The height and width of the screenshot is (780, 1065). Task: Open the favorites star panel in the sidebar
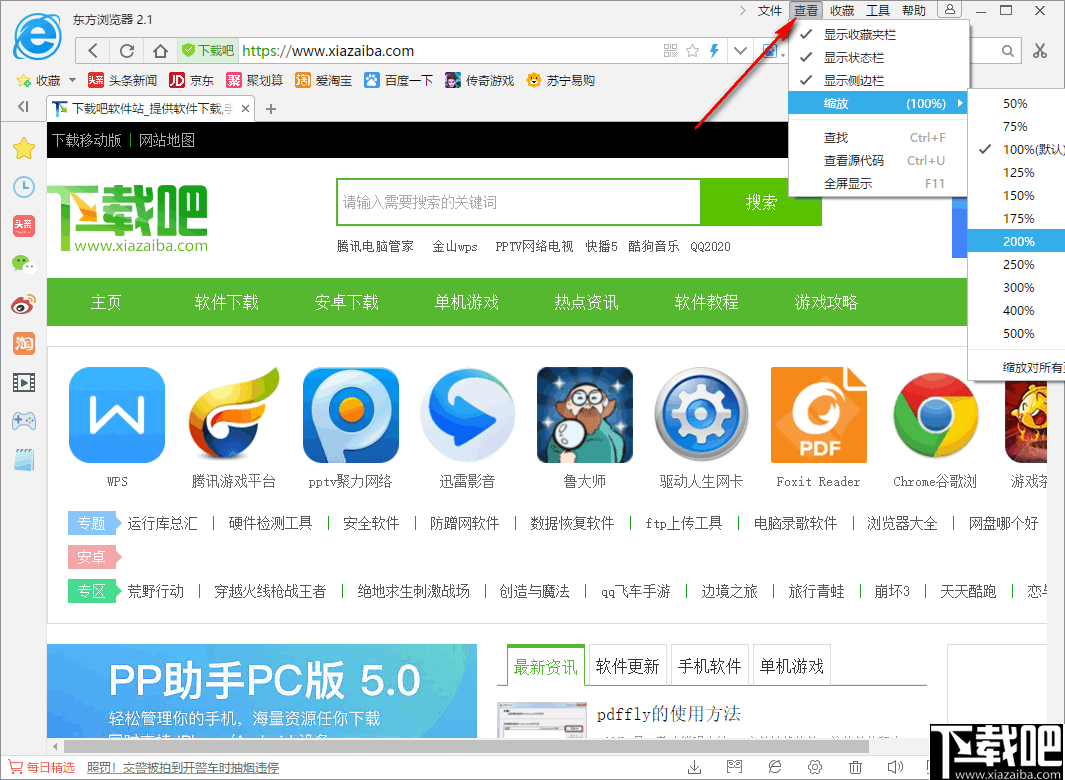coord(23,148)
